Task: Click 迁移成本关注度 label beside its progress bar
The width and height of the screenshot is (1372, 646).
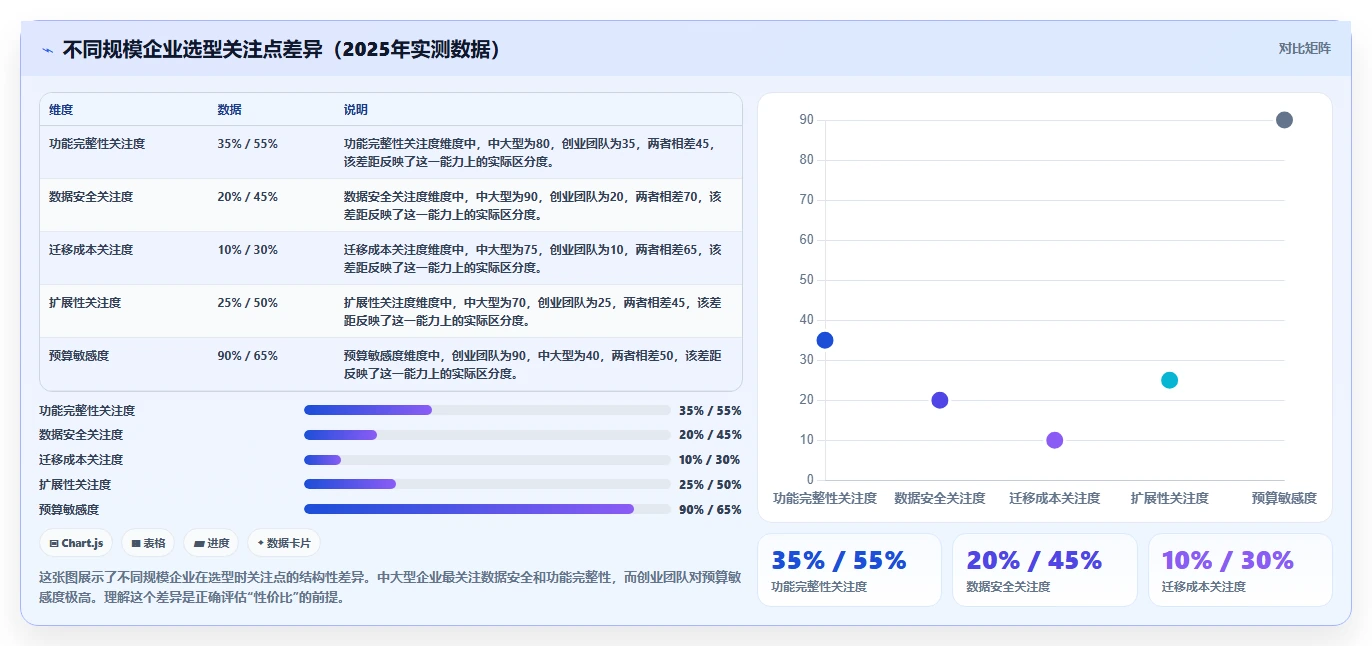Action: click(81, 460)
